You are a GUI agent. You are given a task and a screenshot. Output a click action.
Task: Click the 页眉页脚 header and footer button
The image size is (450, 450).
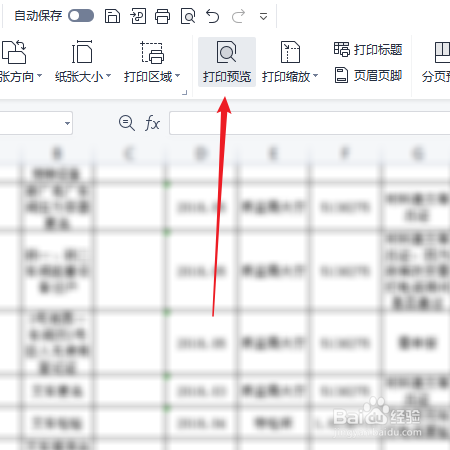368,76
